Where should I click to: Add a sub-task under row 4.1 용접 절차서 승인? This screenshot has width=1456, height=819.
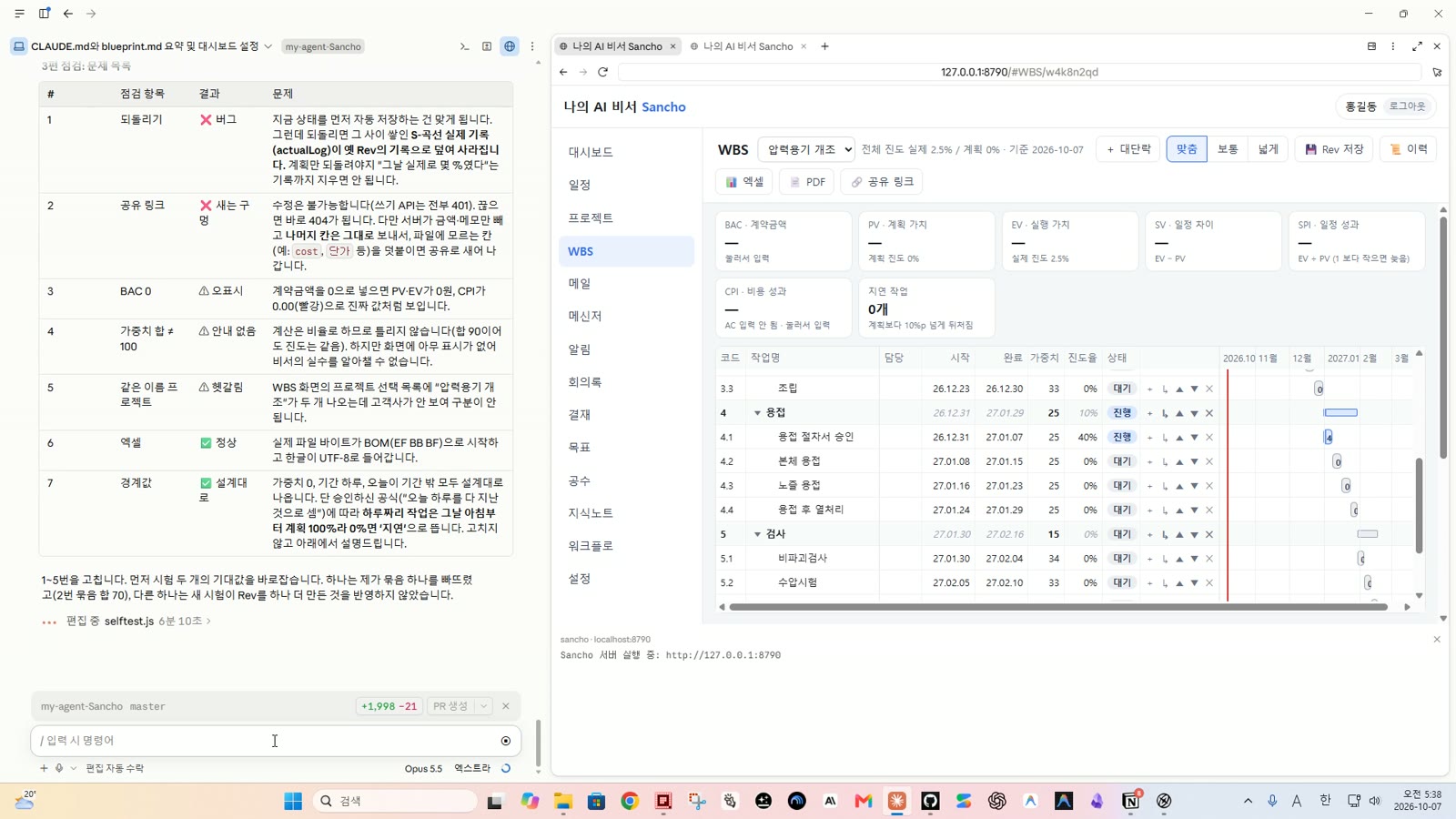tap(1165, 438)
